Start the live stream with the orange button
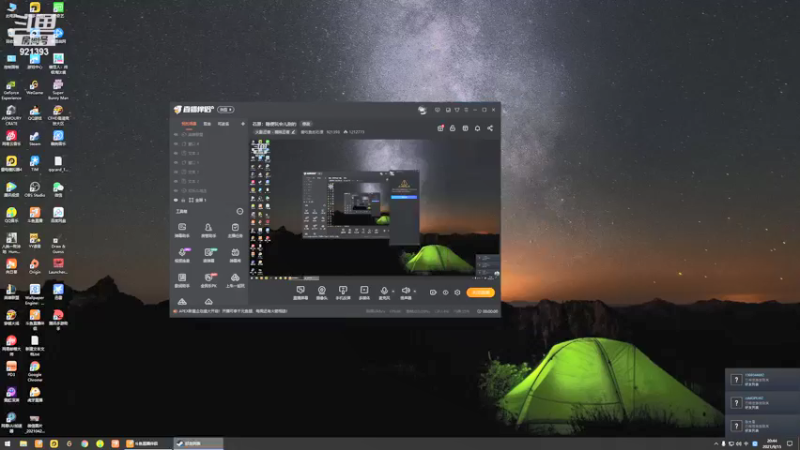 coord(481,293)
